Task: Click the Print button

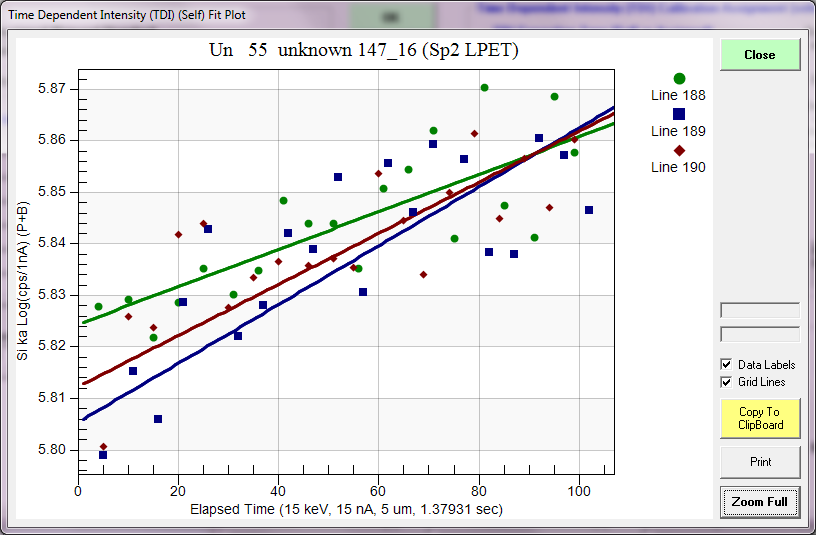Action: (760, 462)
